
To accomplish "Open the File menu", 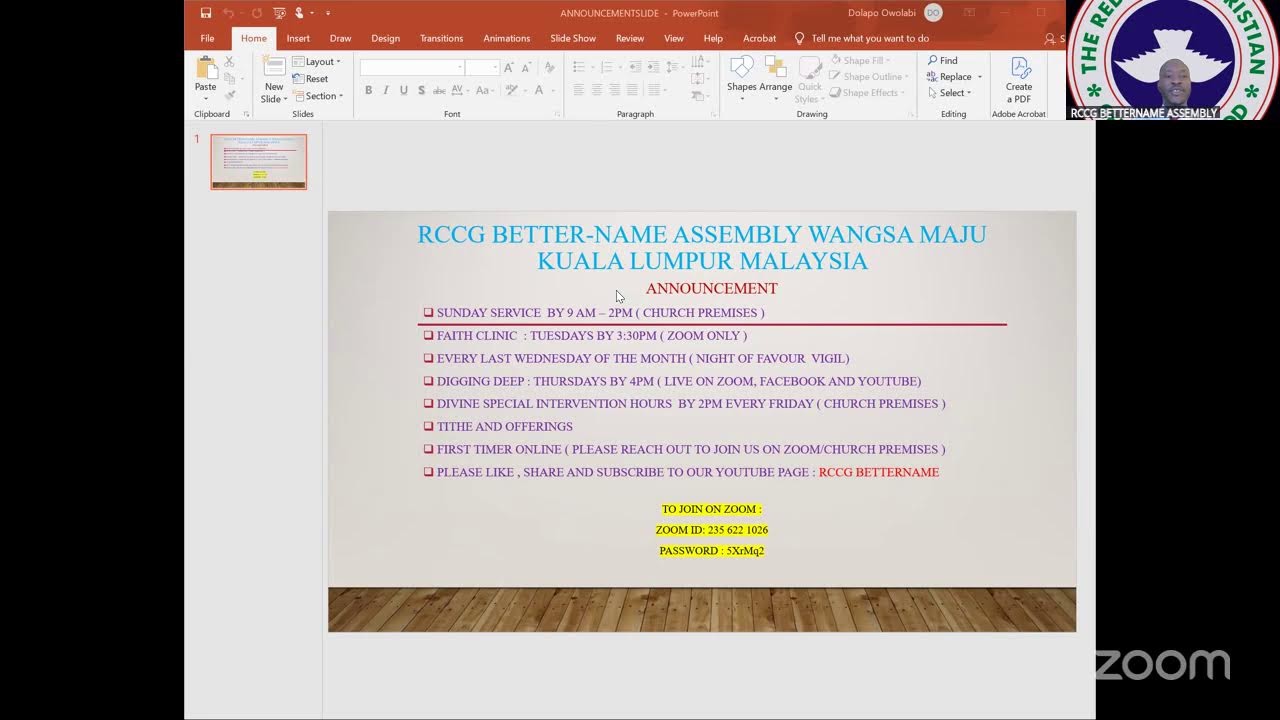I will click(x=207, y=38).
